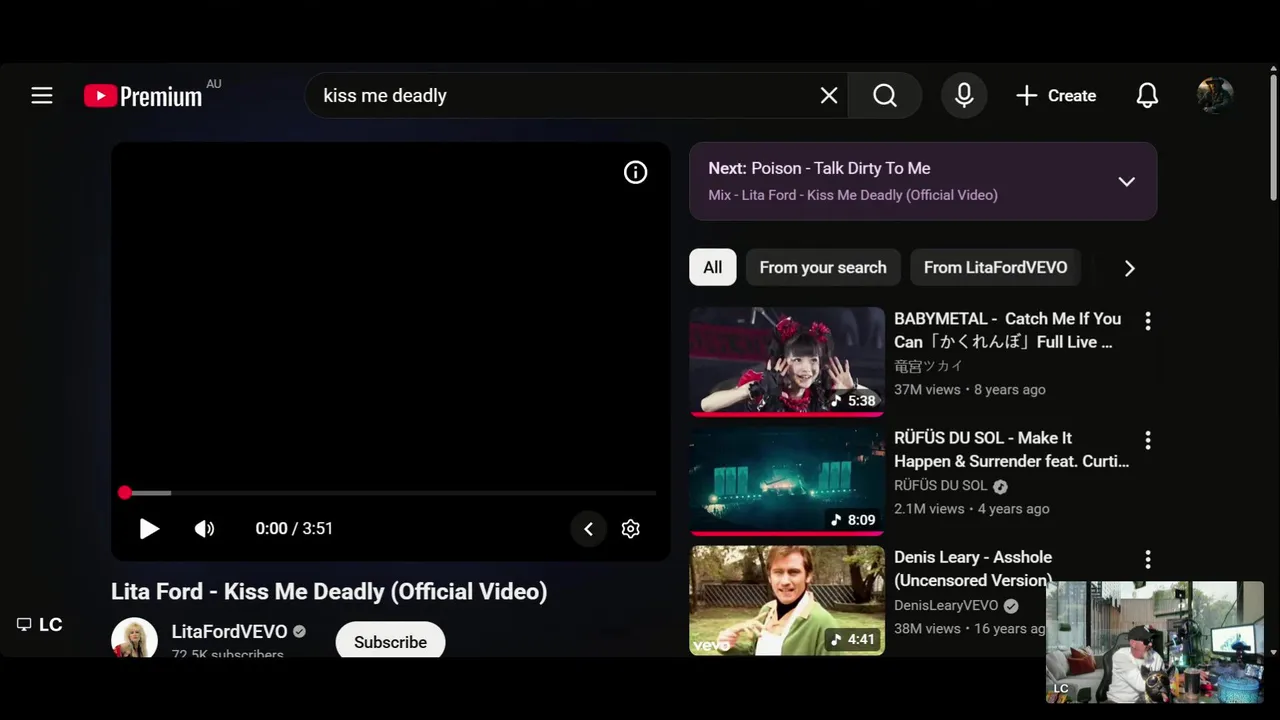Viewport: 1280px width, 720px height.
Task: Click the red playhead scrubber
Action: point(125,493)
